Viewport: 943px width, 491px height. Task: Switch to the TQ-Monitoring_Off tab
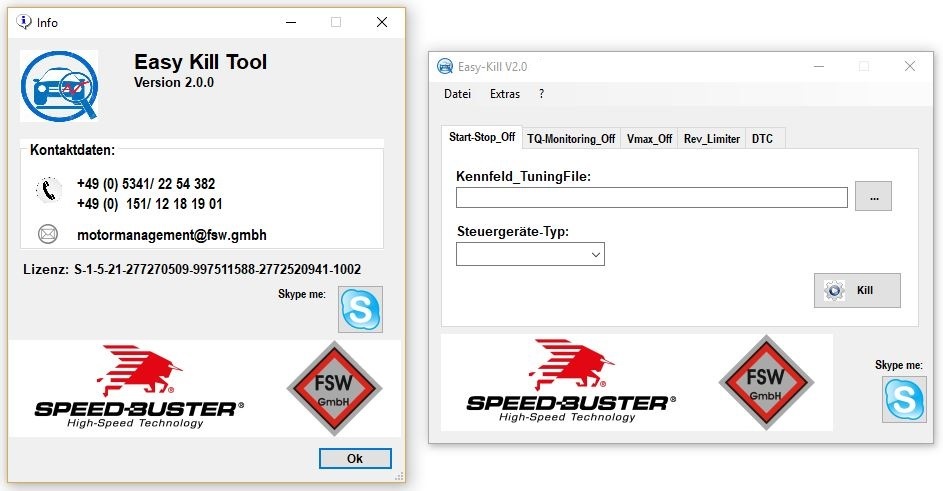coord(571,139)
